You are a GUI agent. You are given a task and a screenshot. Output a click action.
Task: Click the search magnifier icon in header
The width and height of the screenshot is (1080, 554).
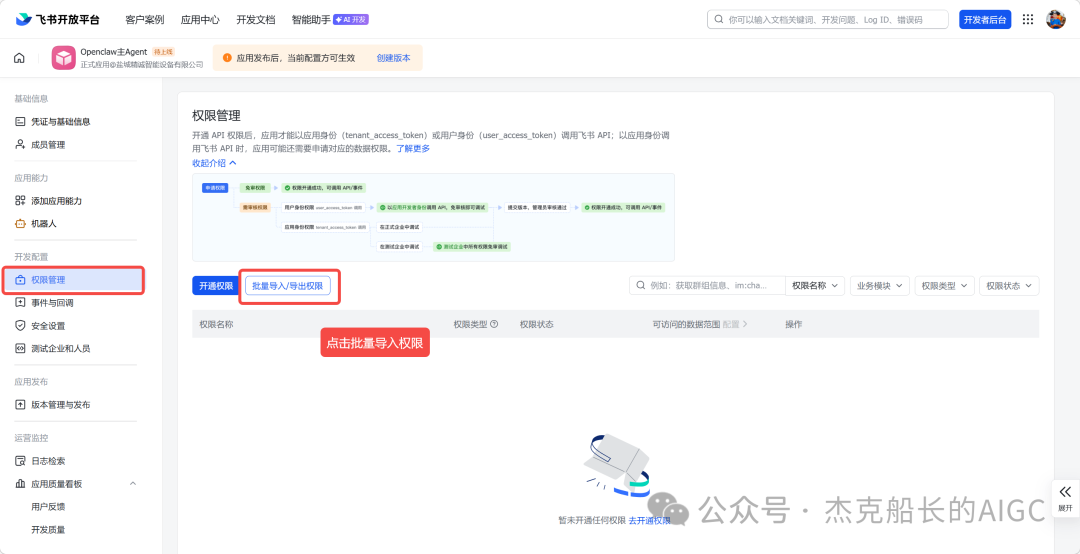719,20
